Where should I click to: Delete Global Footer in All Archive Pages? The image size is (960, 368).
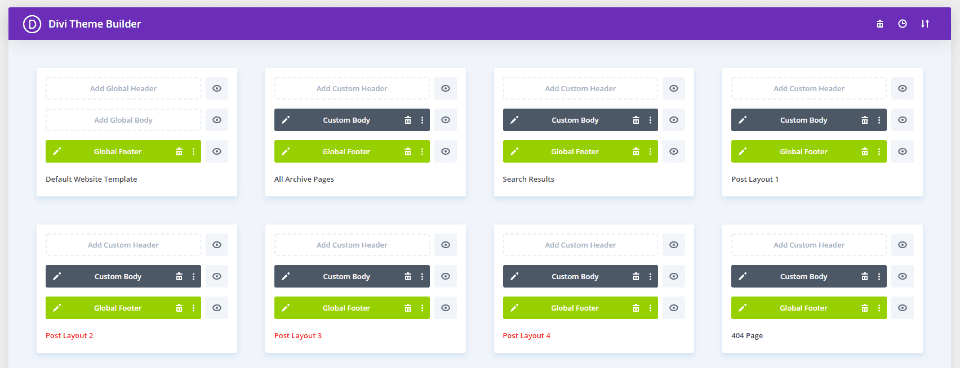(408, 151)
